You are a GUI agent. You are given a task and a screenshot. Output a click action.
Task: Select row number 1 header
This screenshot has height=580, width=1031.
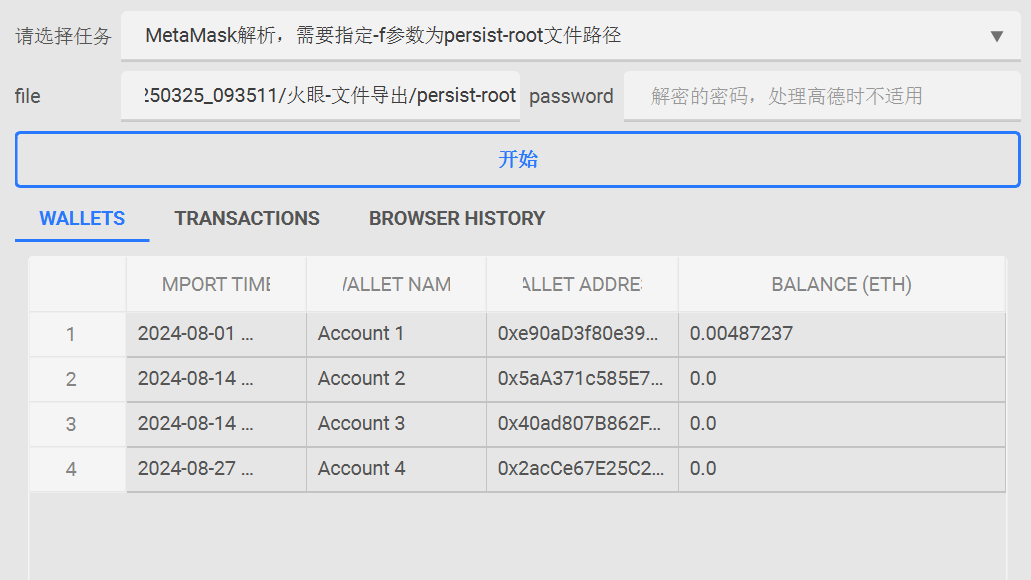pos(71,335)
